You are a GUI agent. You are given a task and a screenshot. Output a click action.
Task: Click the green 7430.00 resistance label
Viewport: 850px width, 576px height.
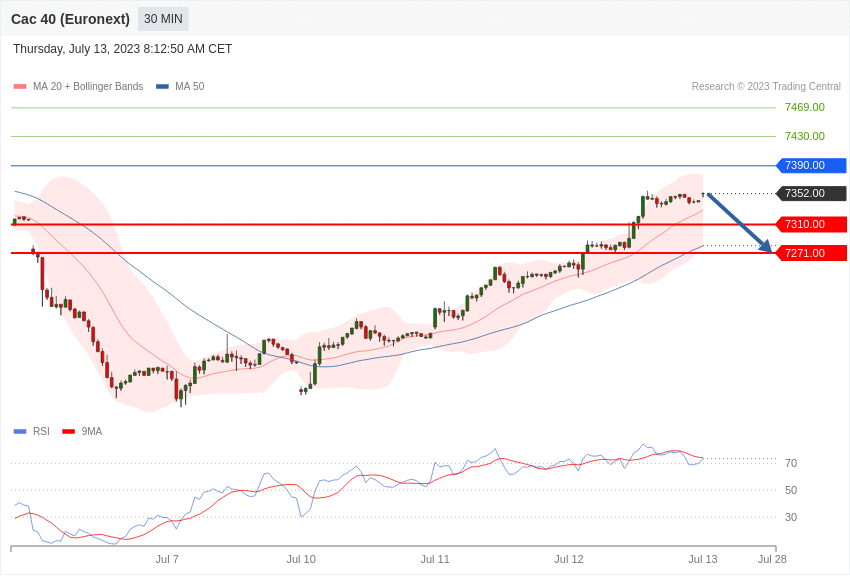[x=804, y=136]
